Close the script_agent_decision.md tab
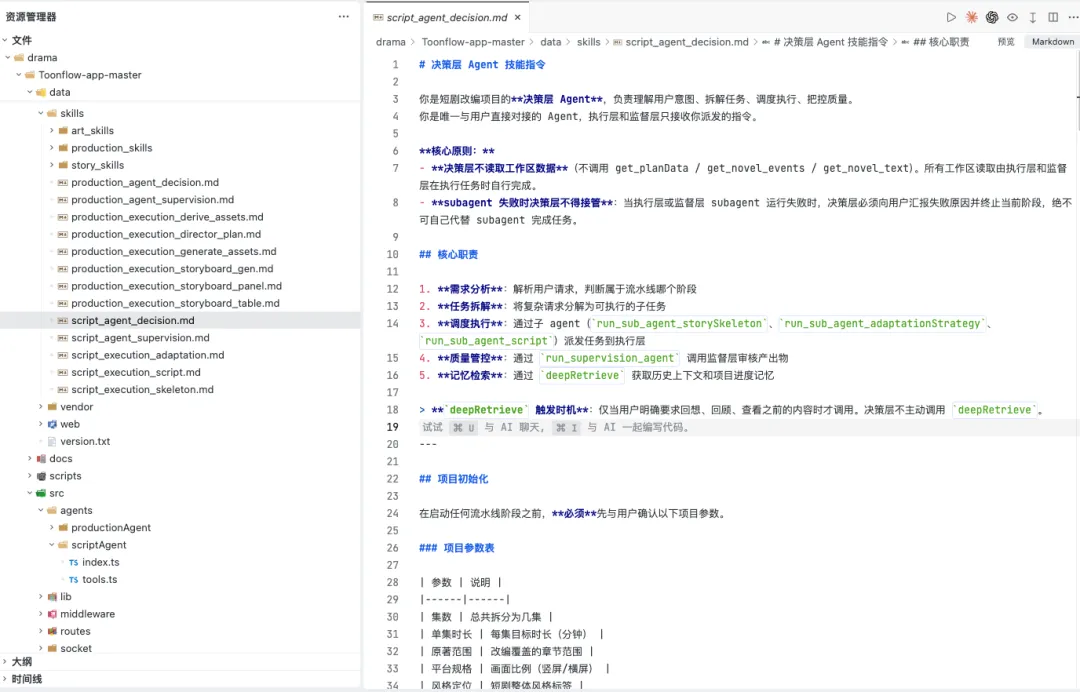This screenshot has height=692, width=1080. [x=517, y=17]
